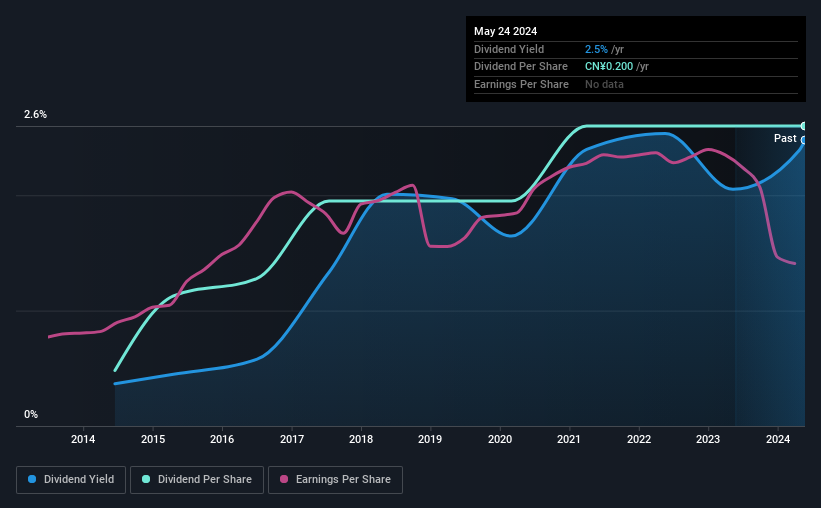Toggle the Earnings Per Share legend button

click(335, 480)
